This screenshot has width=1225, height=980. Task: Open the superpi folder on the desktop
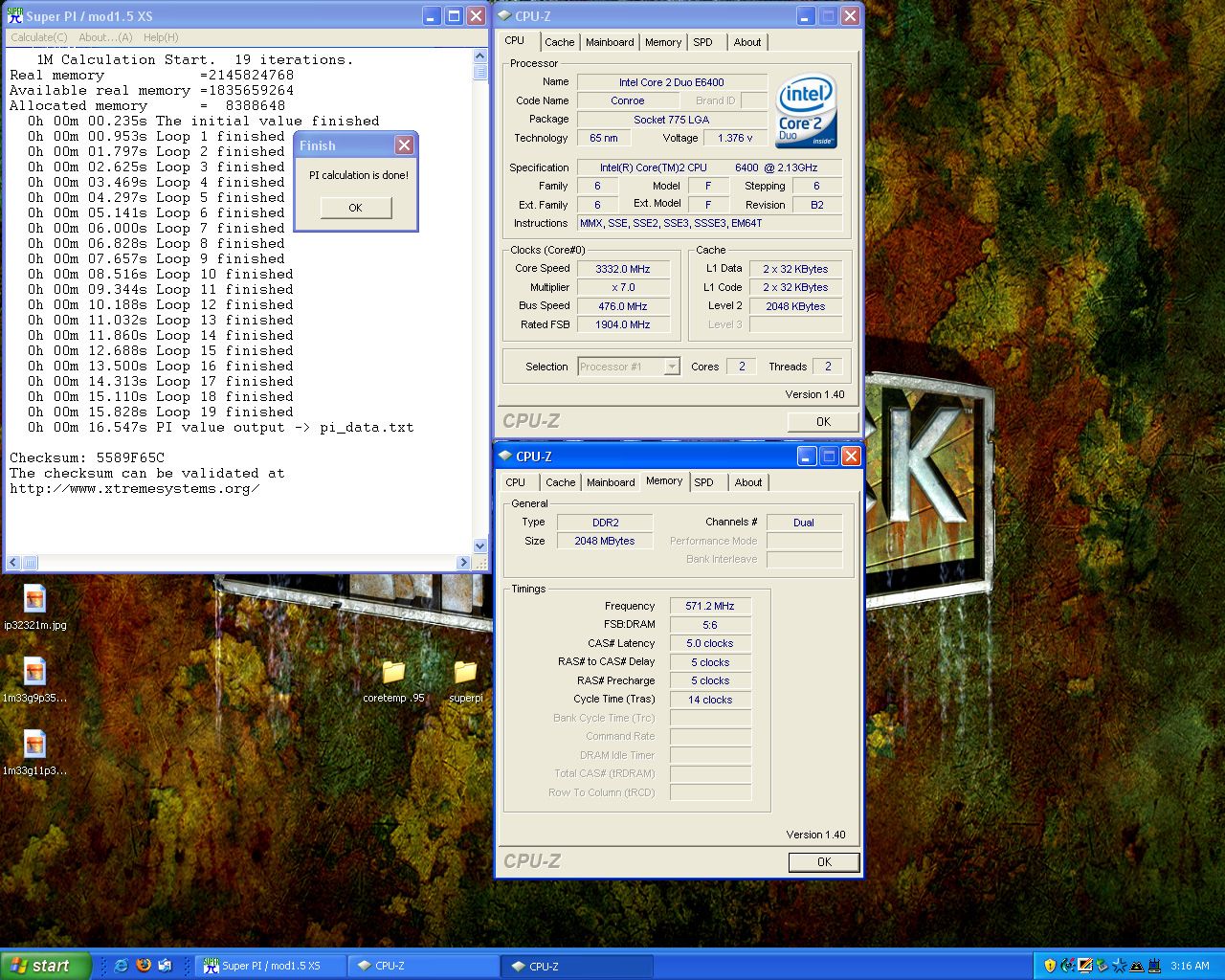466,675
